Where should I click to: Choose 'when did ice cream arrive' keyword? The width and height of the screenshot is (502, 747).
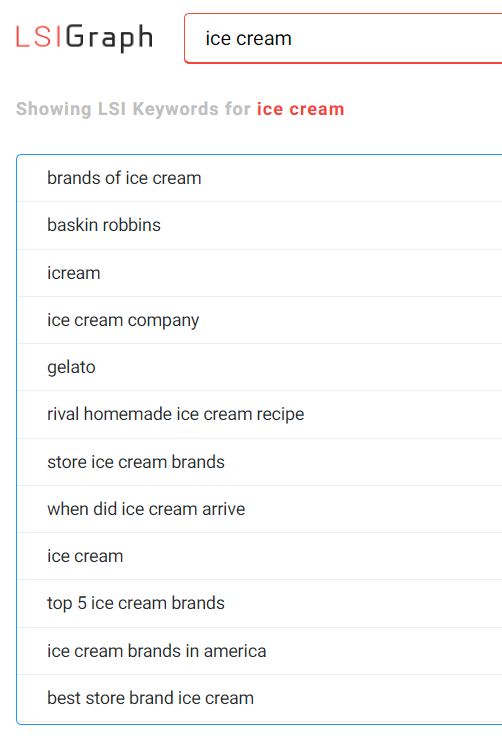(x=260, y=509)
